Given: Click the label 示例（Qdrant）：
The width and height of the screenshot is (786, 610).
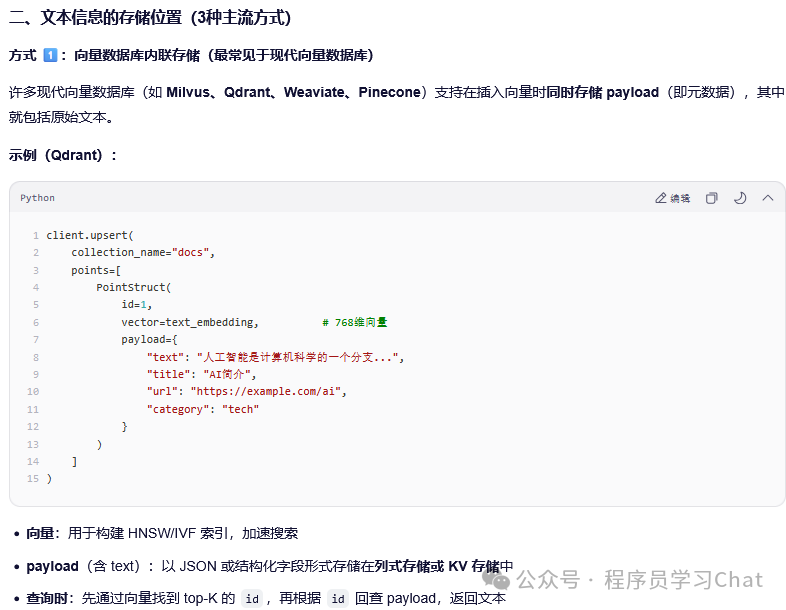Looking at the screenshot, I should (x=63, y=155).
